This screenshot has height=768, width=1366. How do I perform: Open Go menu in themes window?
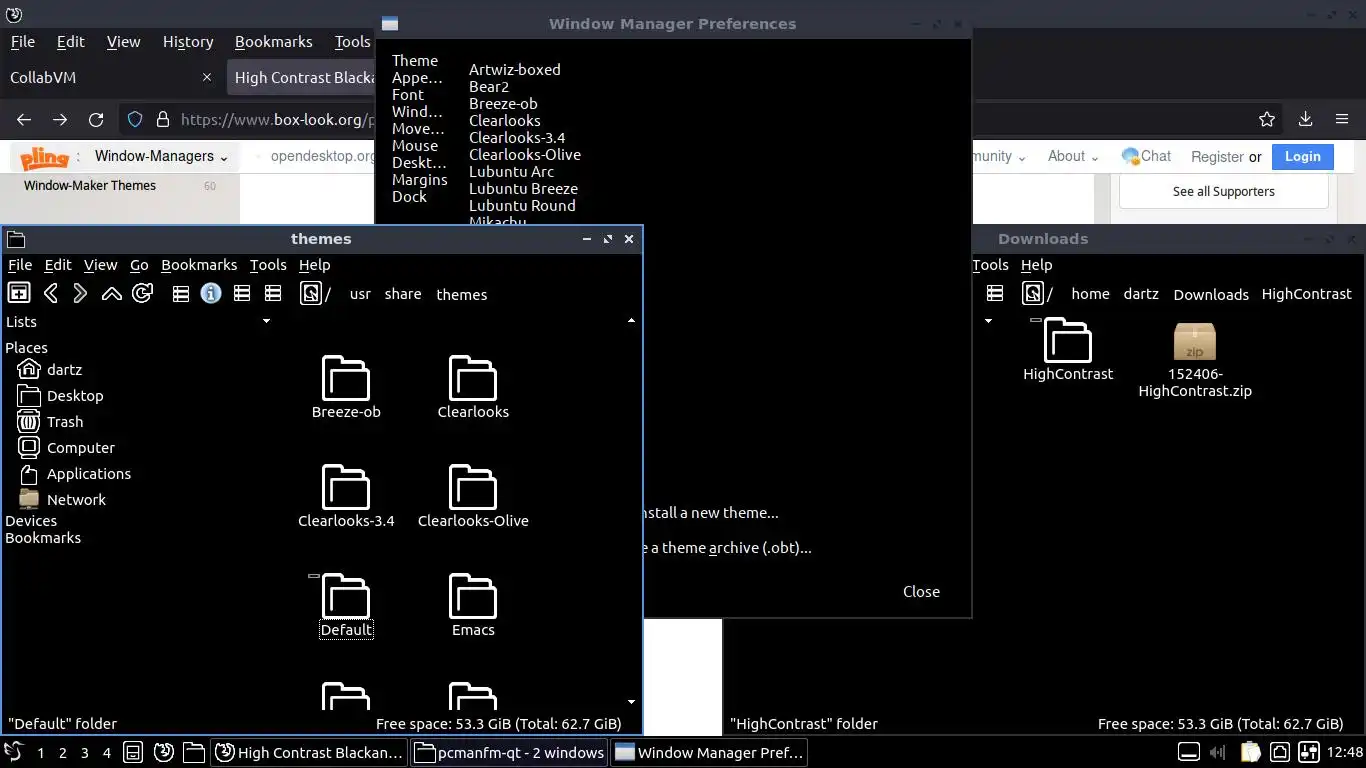139,264
